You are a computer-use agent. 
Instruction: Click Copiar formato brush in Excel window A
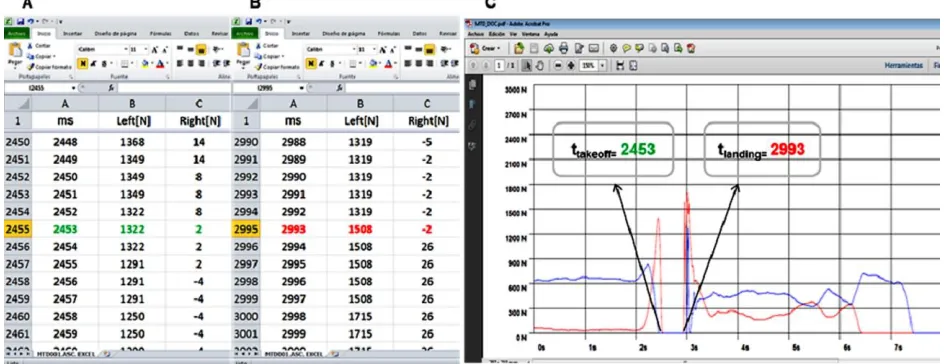pos(31,67)
